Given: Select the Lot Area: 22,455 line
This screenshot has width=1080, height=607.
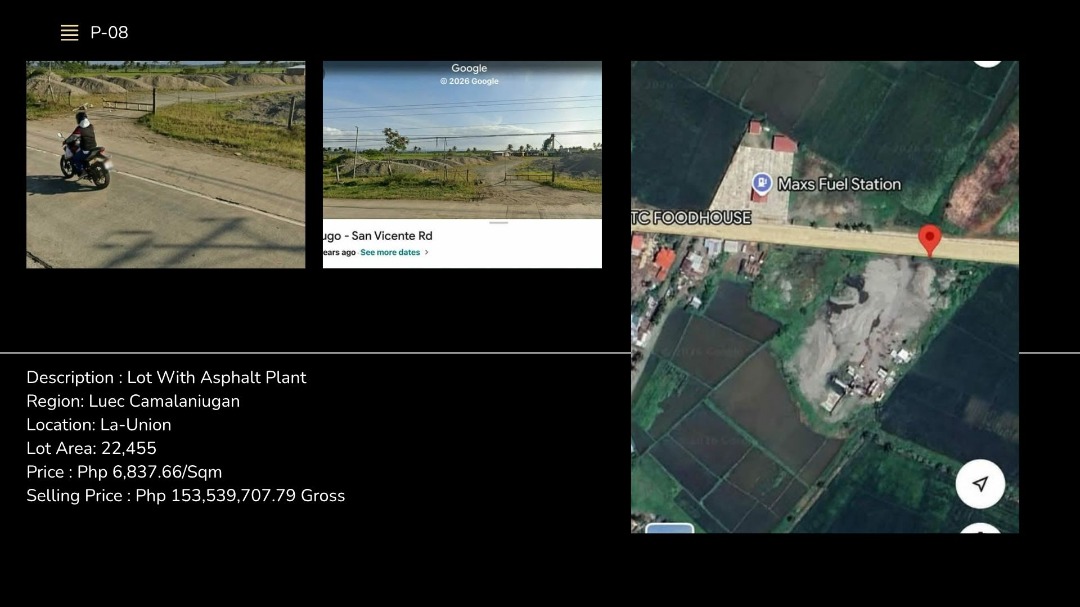Looking at the screenshot, I should click(91, 449).
